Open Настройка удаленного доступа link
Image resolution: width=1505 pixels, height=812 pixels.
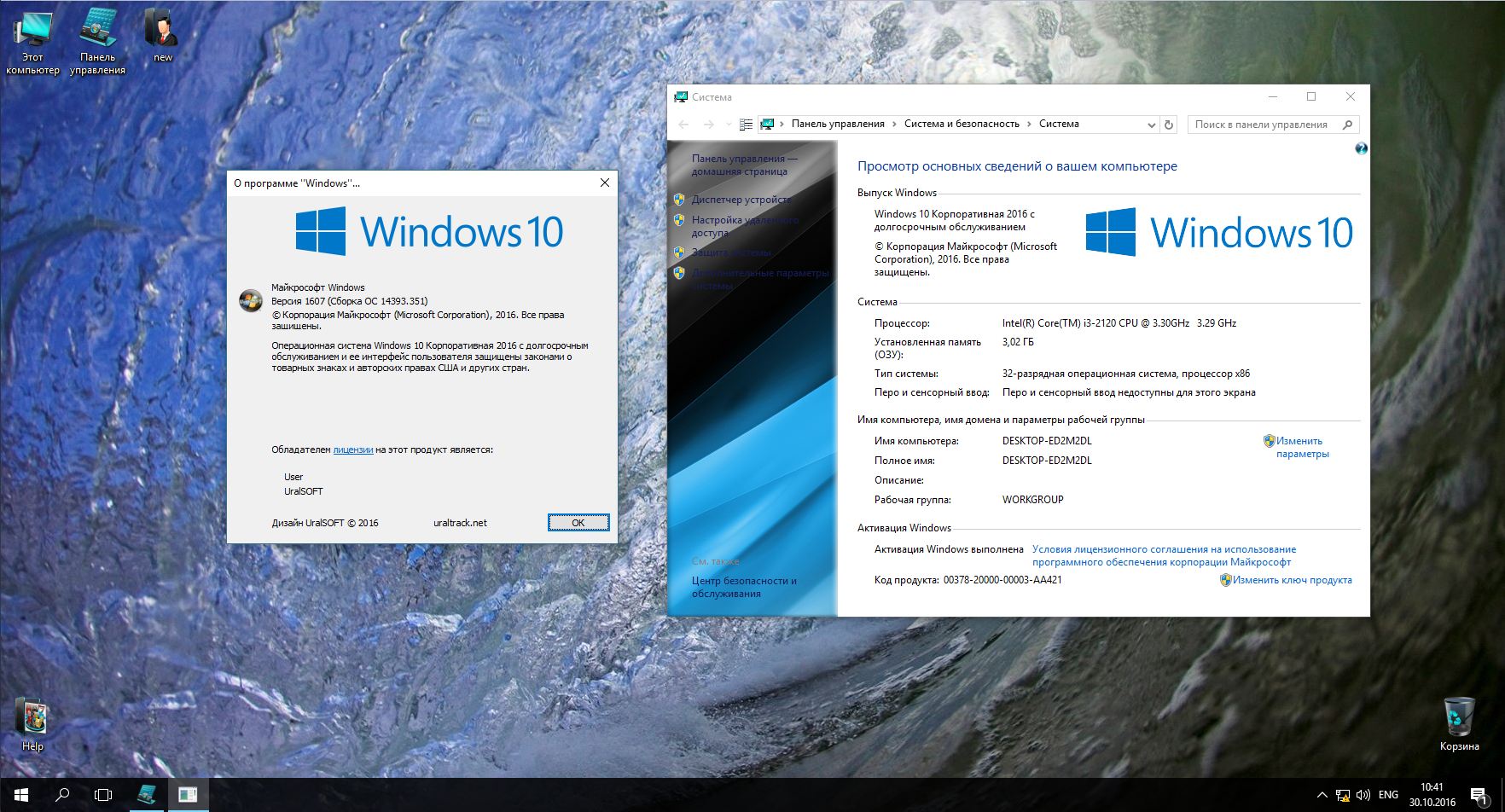click(745, 226)
